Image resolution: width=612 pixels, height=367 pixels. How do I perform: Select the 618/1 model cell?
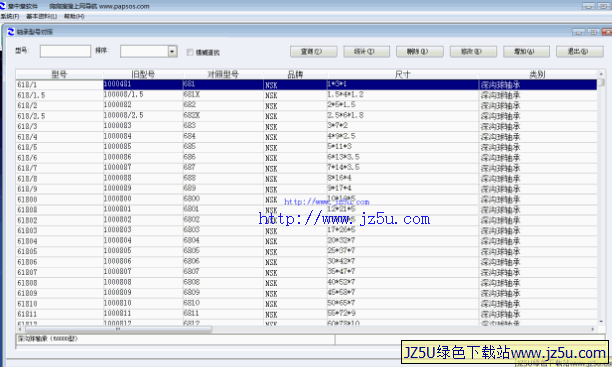point(59,84)
